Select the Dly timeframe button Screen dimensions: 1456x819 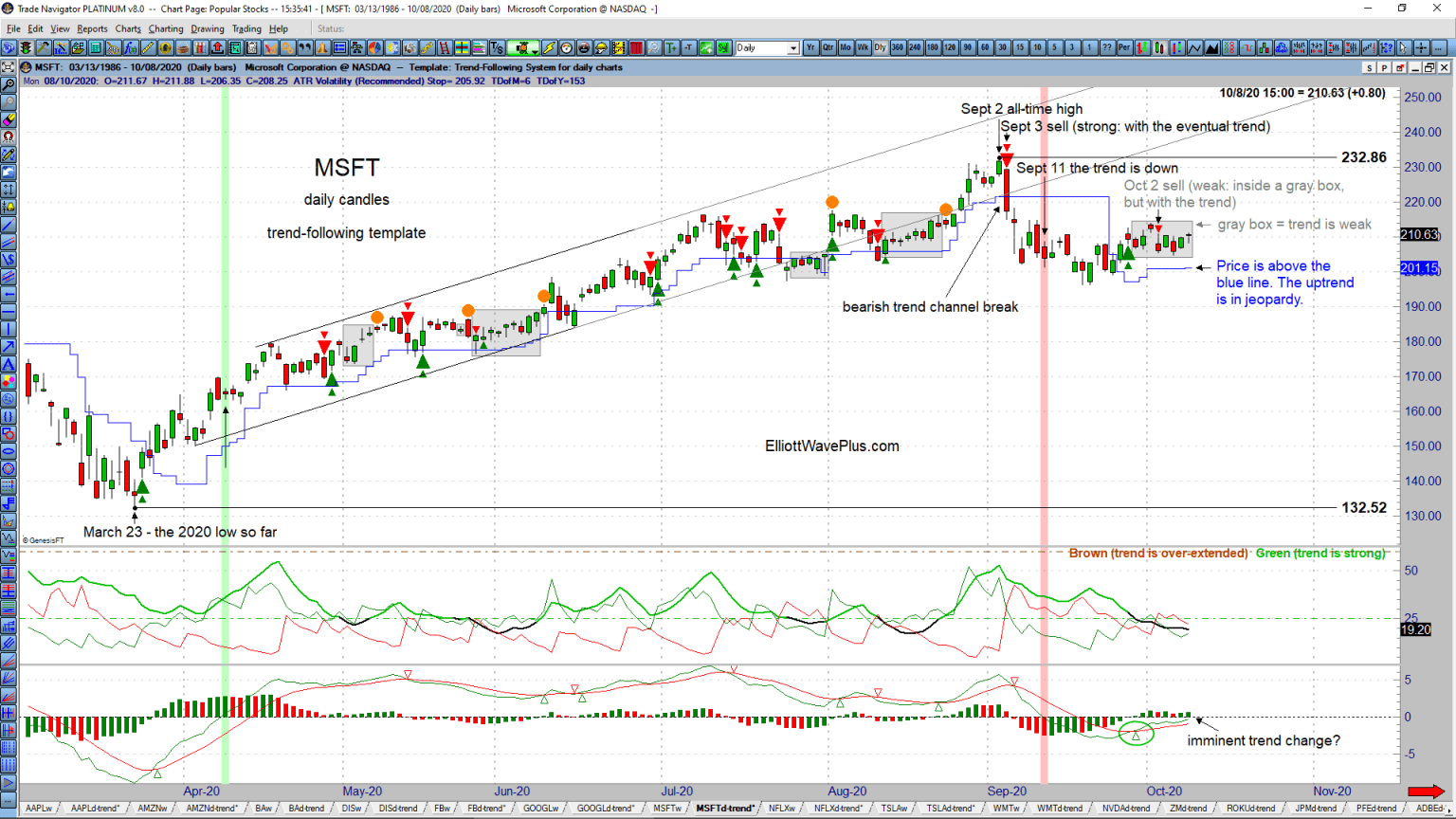pyautogui.click(x=880, y=47)
